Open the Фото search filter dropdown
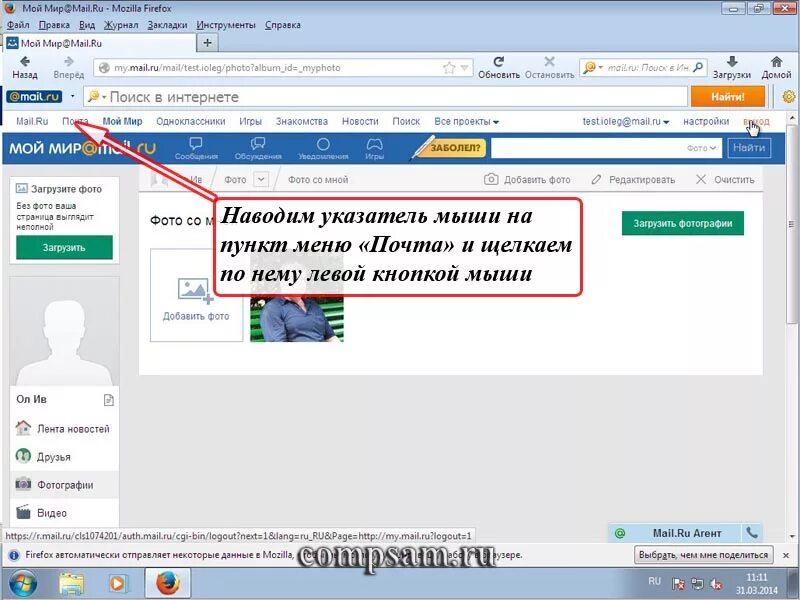This screenshot has height=600, width=800. (701, 148)
